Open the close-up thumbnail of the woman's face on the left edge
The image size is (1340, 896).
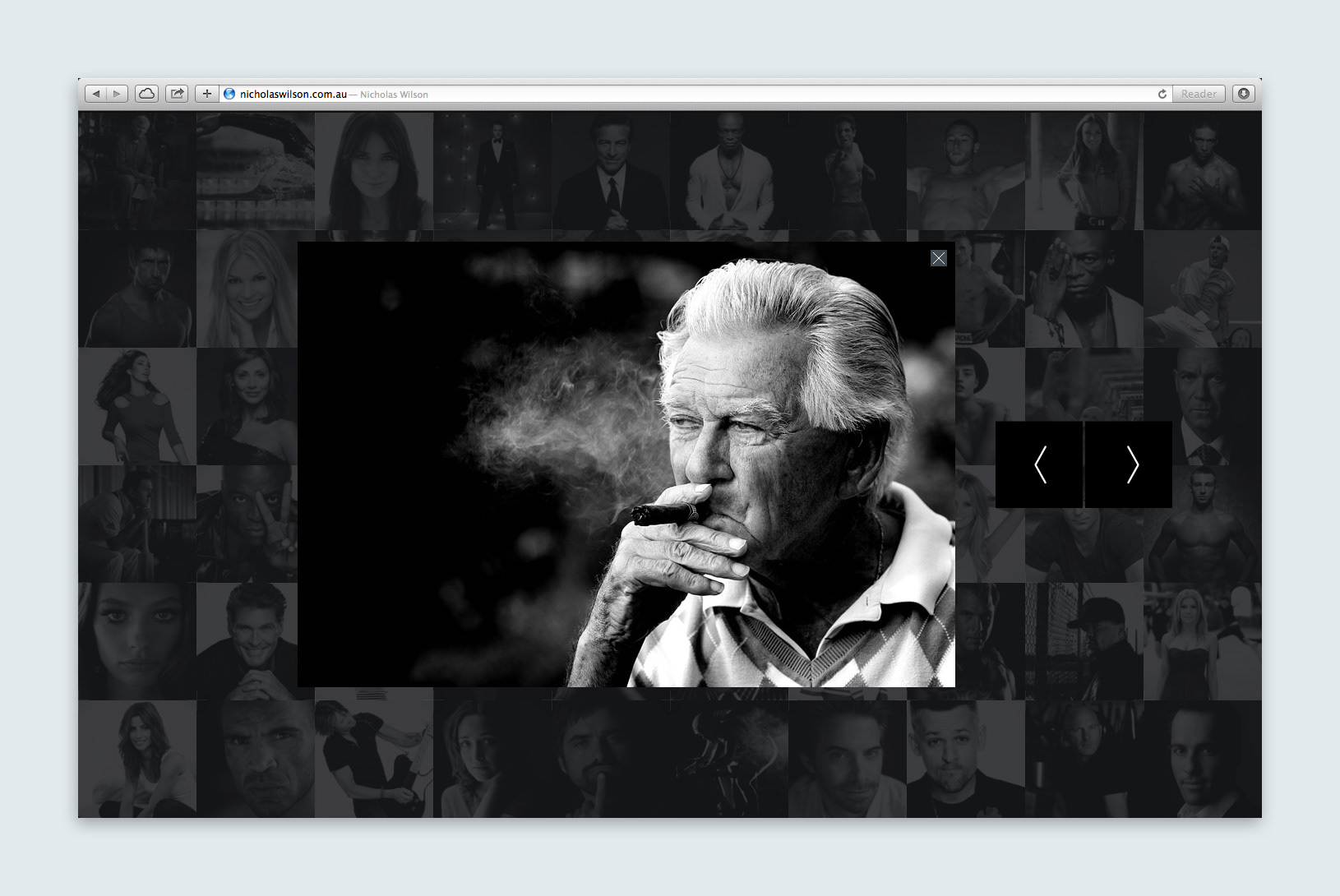click(137, 641)
